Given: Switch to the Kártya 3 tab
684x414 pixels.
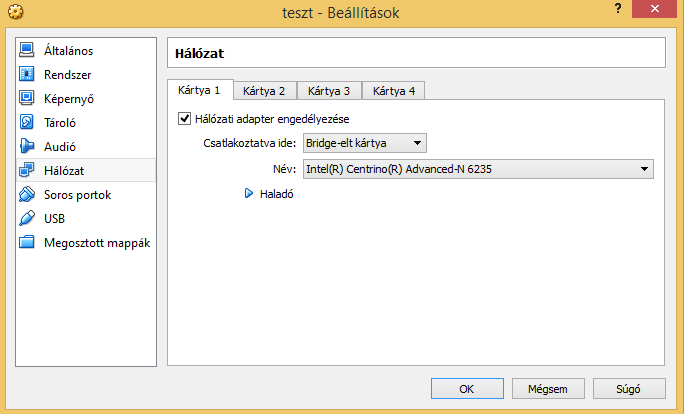Looking at the screenshot, I should pyautogui.click(x=329, y=91).
